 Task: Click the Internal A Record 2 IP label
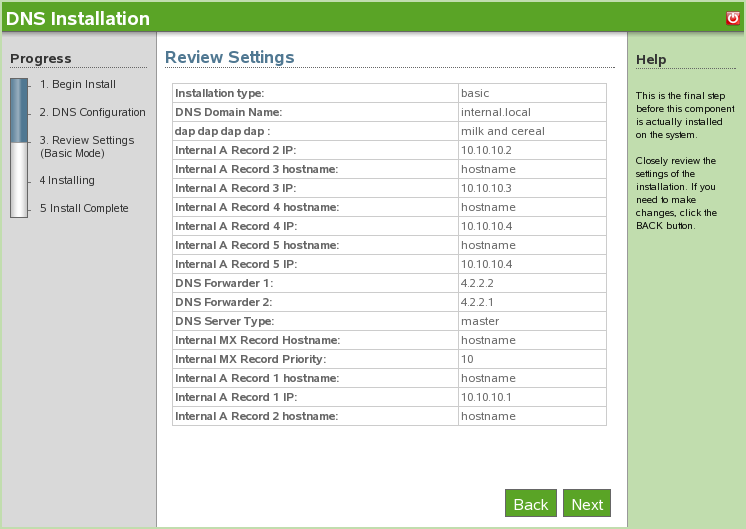click(x=236, y=150)
